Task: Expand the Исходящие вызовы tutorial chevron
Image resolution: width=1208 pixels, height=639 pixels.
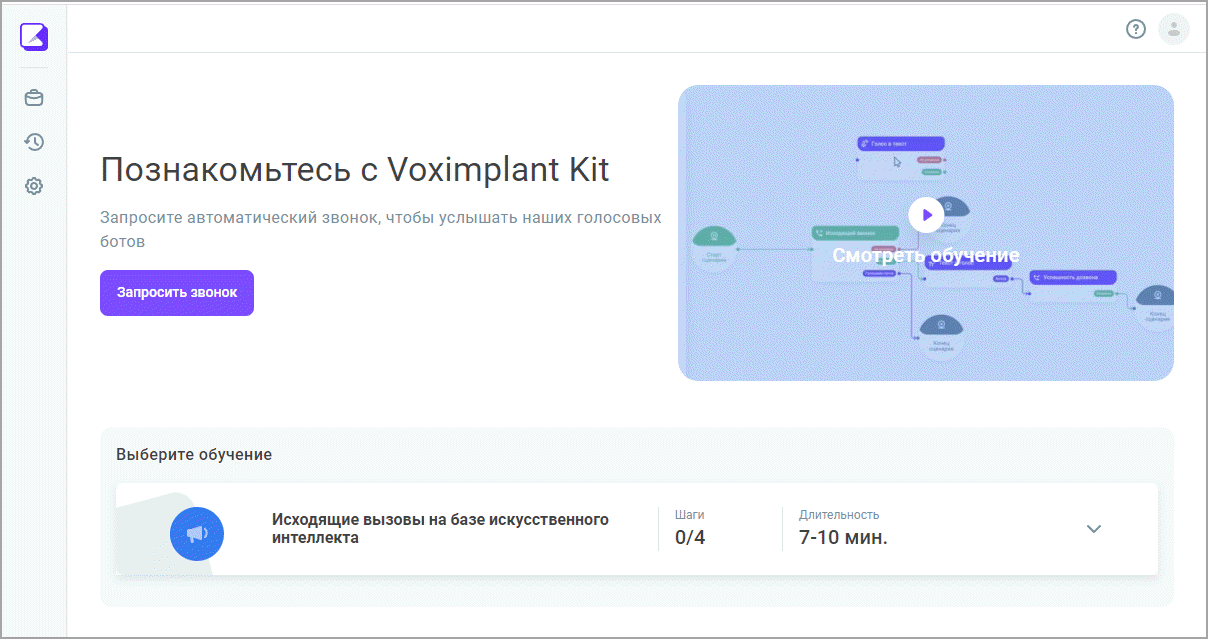Action: click(1094, 529)
